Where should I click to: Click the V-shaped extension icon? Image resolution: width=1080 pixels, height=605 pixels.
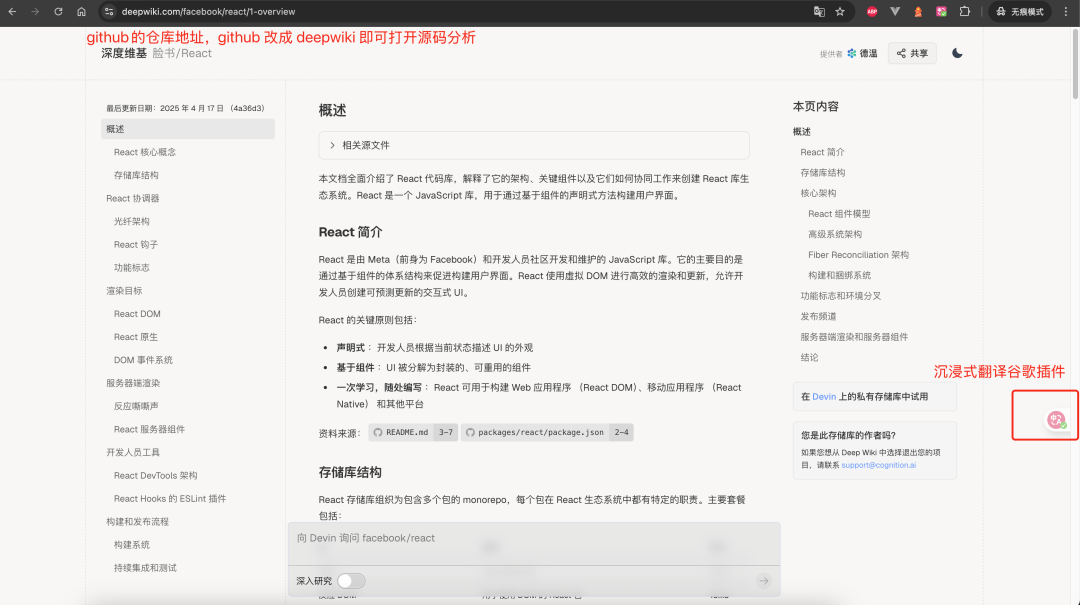coord(895,12)
